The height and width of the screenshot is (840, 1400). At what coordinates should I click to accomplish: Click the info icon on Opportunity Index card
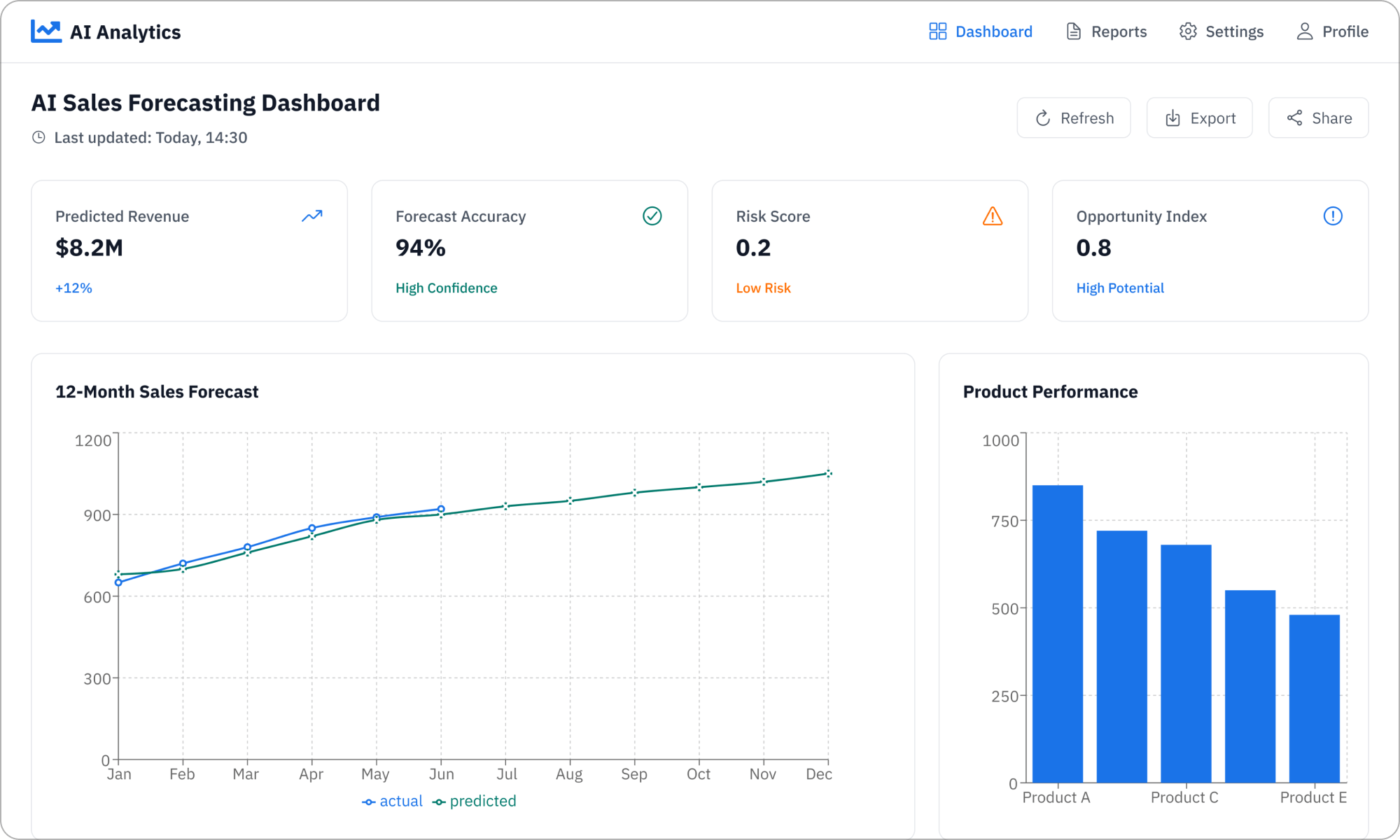(x=1333, y=216)
